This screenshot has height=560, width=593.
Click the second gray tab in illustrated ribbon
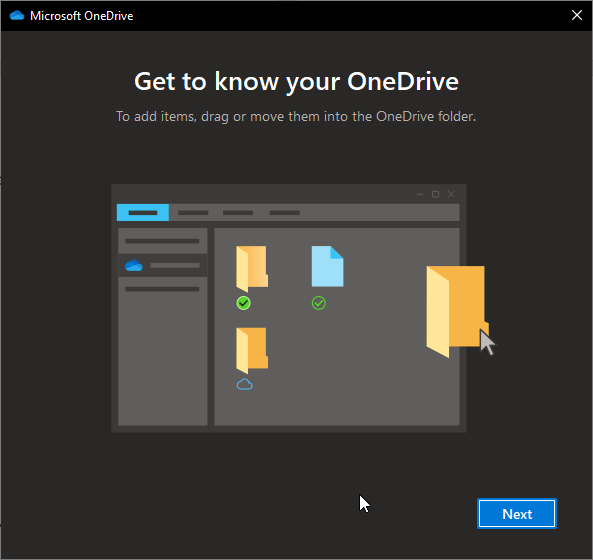(193, 213)
